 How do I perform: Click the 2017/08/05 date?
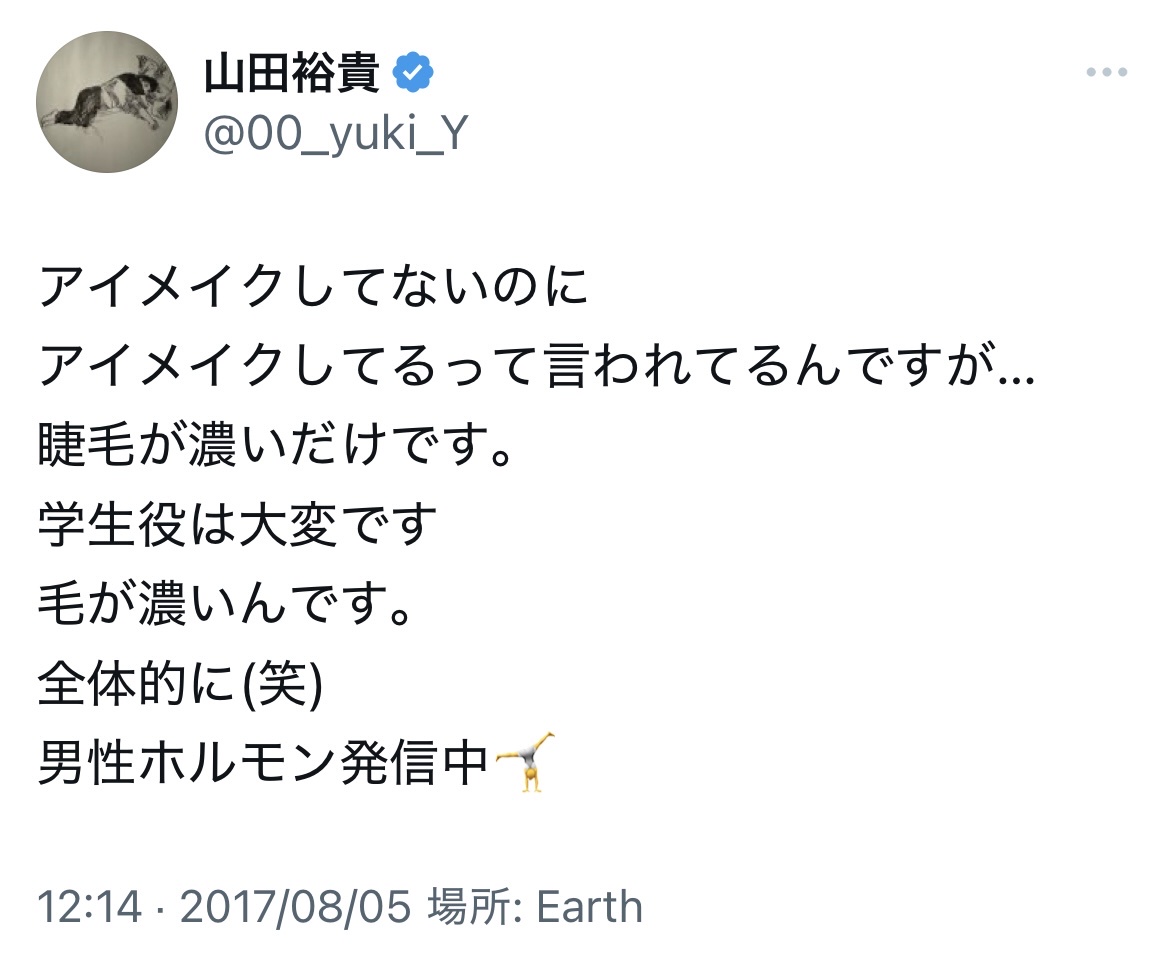click(296, 907)
